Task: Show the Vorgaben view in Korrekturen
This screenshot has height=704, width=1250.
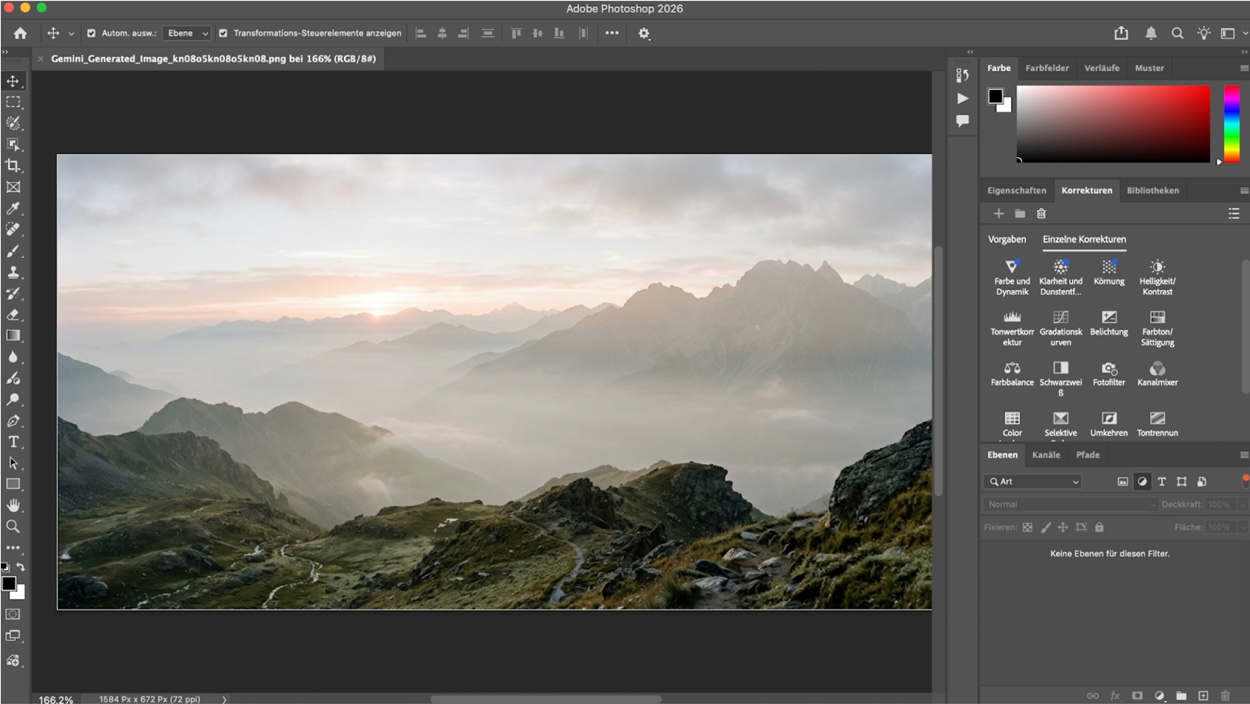Action: point(1007,239)
